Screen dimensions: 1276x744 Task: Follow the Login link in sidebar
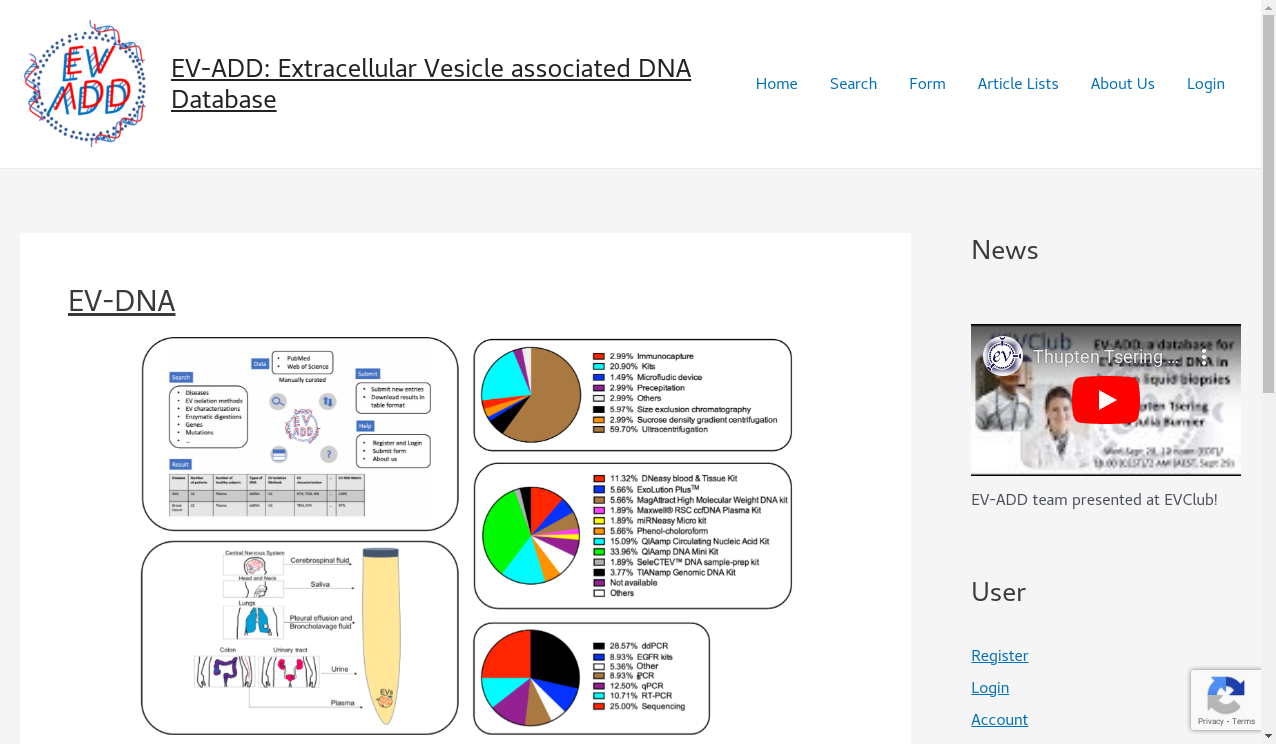[990, 688]
